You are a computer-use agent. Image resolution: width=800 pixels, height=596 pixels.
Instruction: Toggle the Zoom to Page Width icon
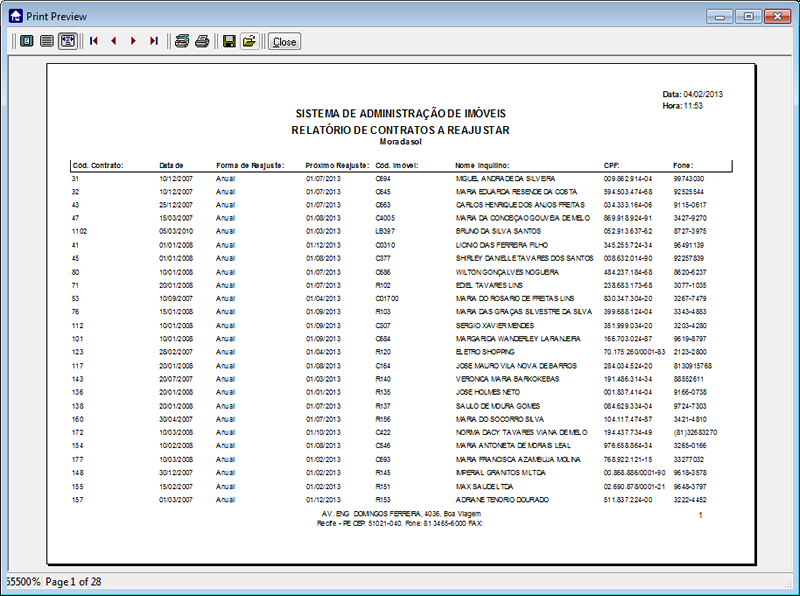[x=67, y=41]
